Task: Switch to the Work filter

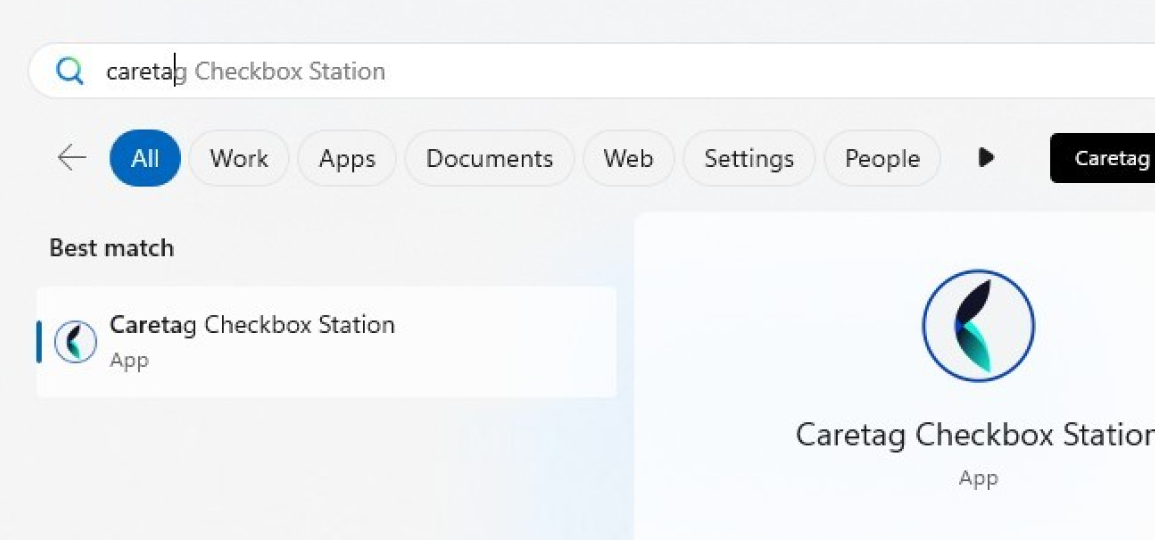Action: (239, 158)
